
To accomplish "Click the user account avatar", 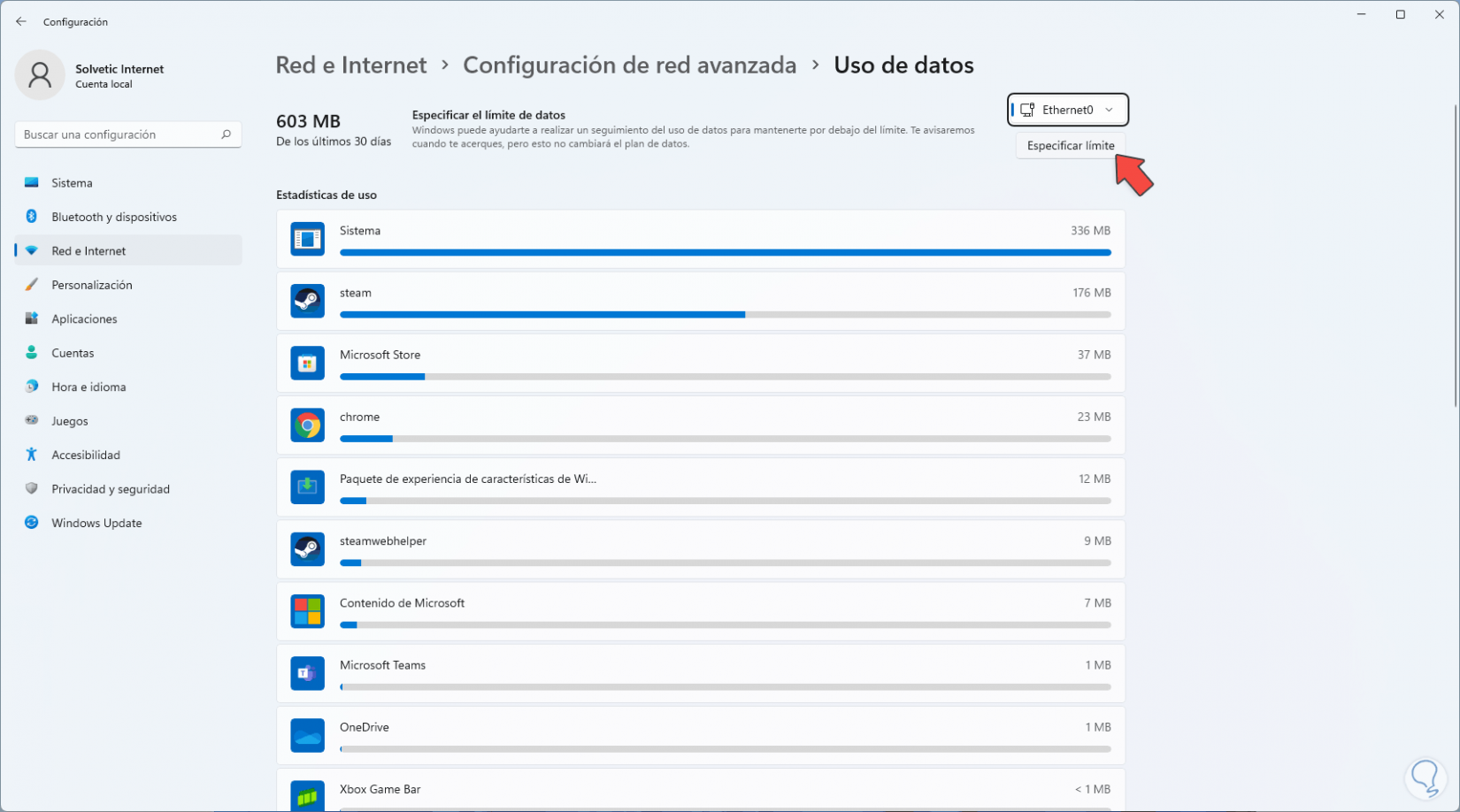I will (40, 75).
